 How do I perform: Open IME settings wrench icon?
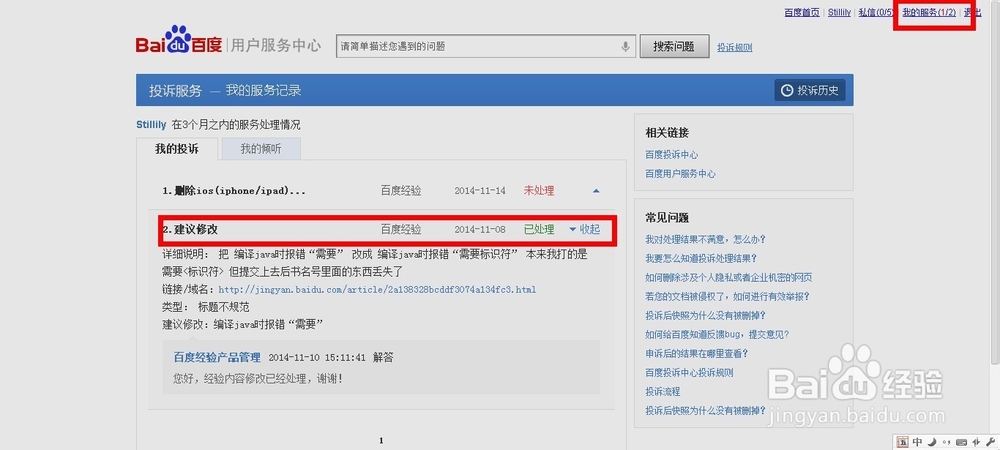coord(989,442)
